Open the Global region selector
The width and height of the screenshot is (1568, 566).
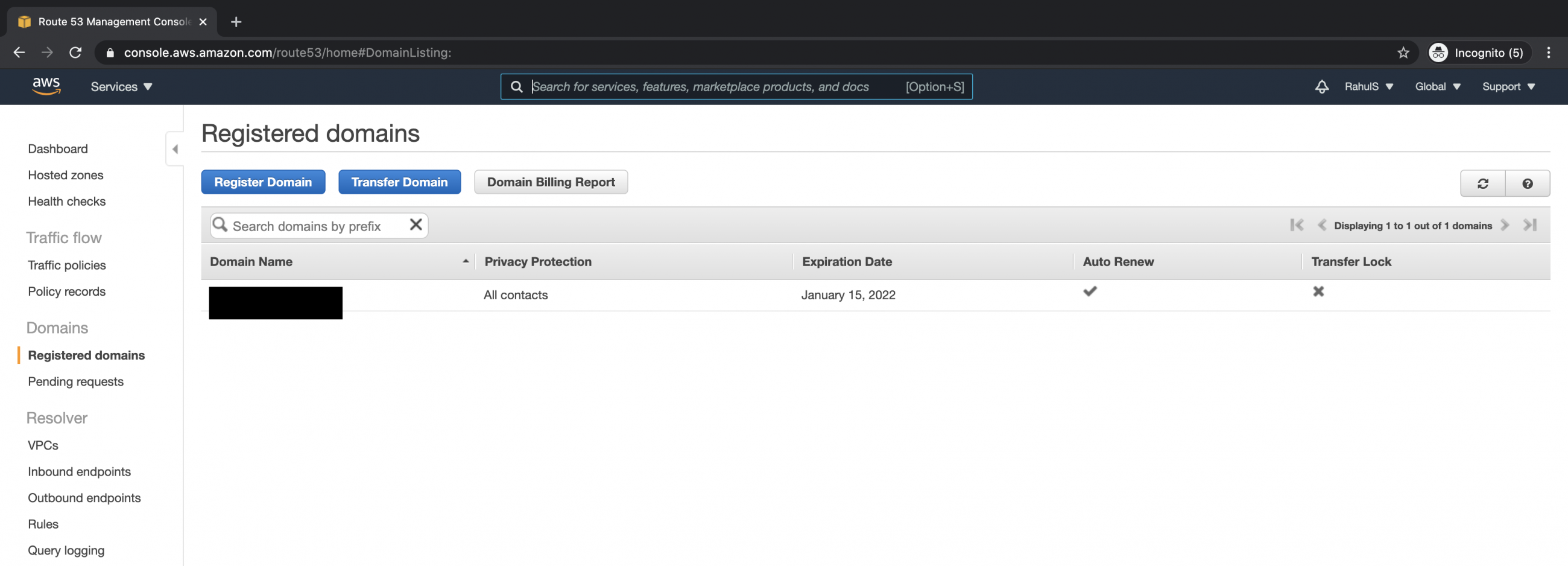(1437, 86)
